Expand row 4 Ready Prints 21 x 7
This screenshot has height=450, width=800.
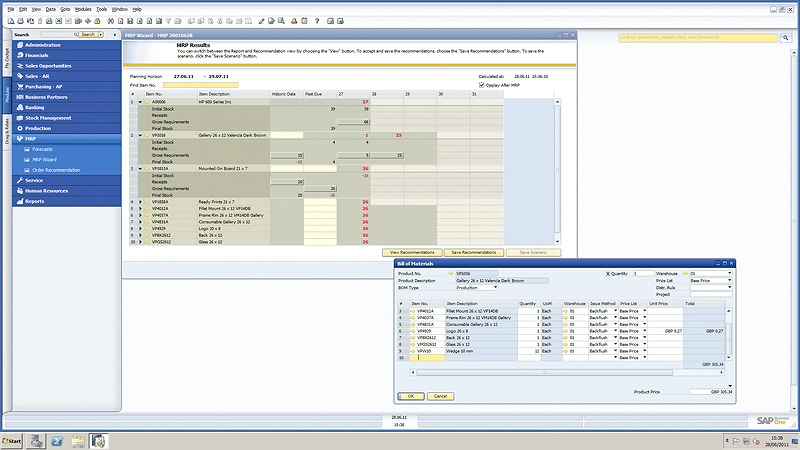click(140, 202)
